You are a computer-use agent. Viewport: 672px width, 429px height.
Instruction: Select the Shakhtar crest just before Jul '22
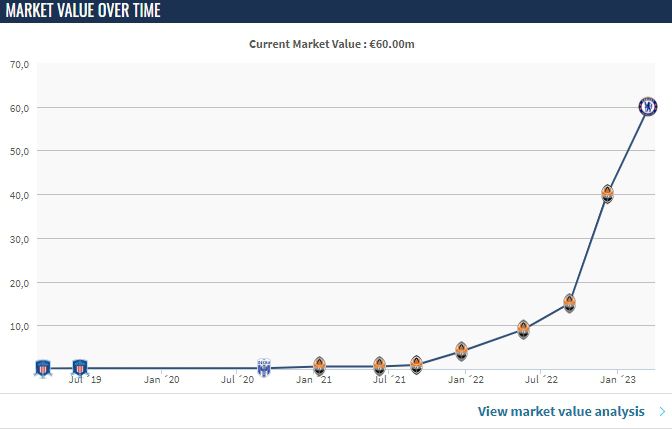[523, 328]
